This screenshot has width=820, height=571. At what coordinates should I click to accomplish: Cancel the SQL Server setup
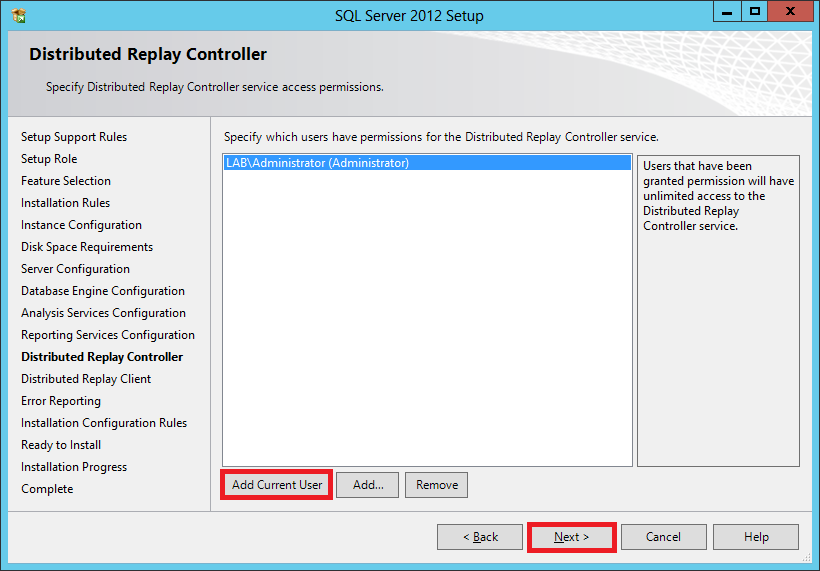click(x=663, y=537)
